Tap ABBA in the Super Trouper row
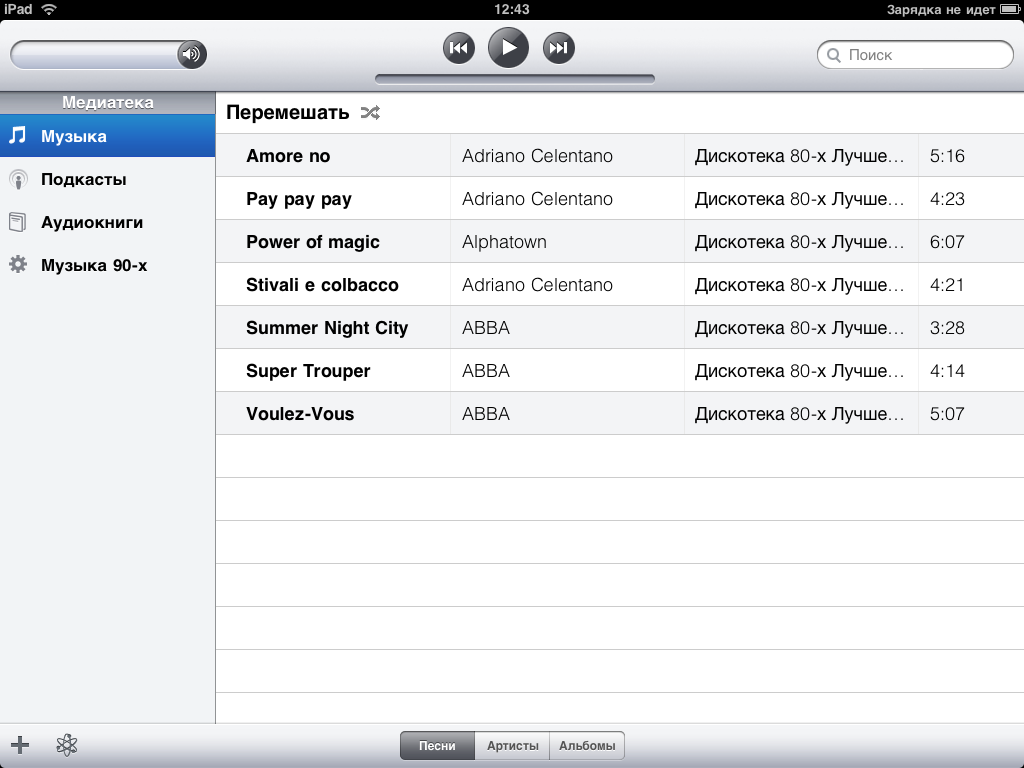 [x=486, y=372]
